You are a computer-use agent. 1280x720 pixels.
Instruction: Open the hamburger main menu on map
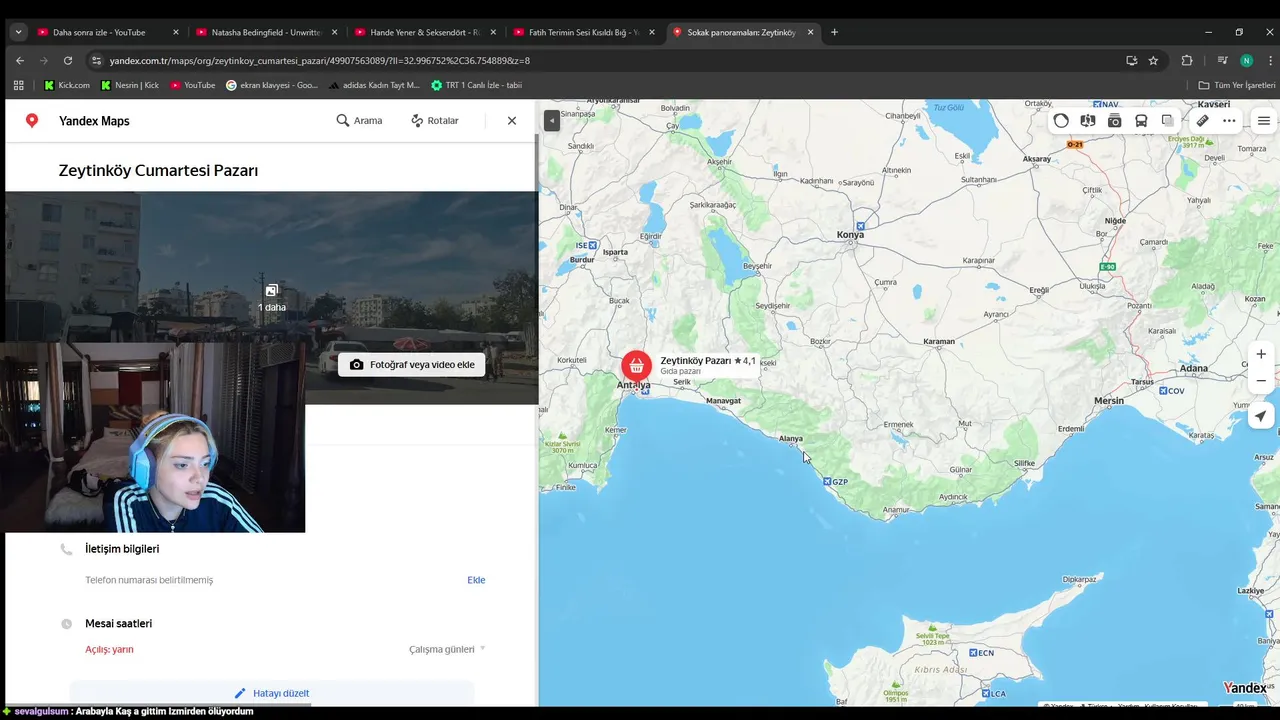(x=1264, y=121)
